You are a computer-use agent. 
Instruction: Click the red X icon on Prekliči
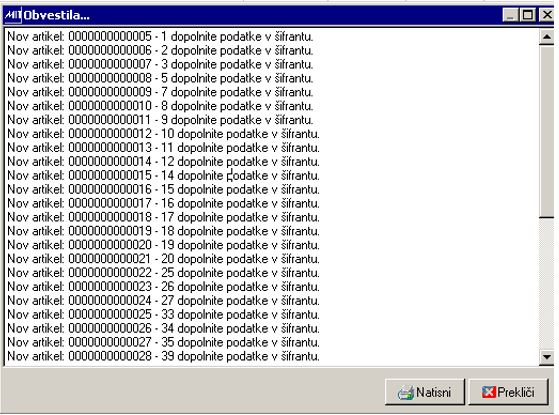click(x=488, y=392)
